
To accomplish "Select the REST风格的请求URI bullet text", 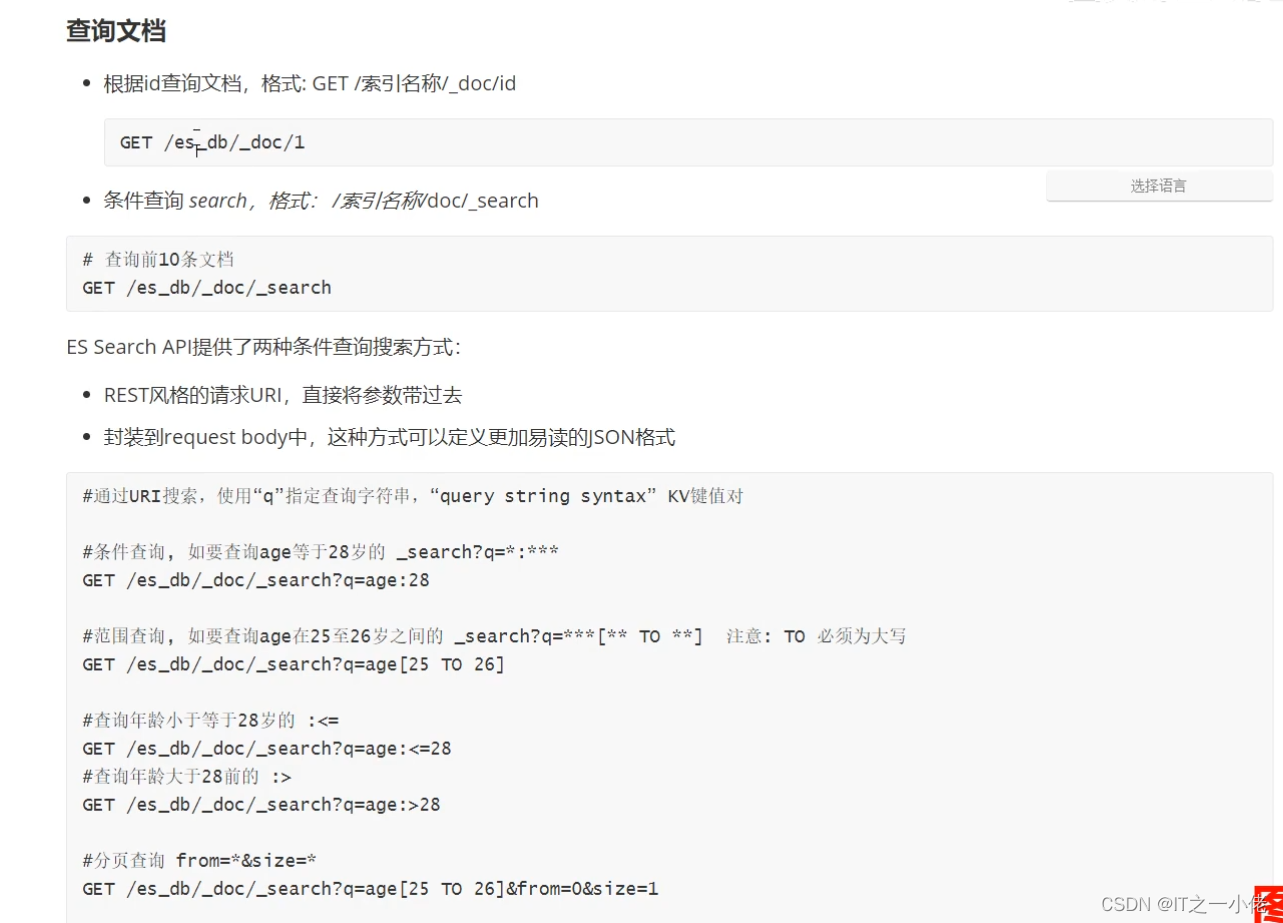I will pos(283,395).
